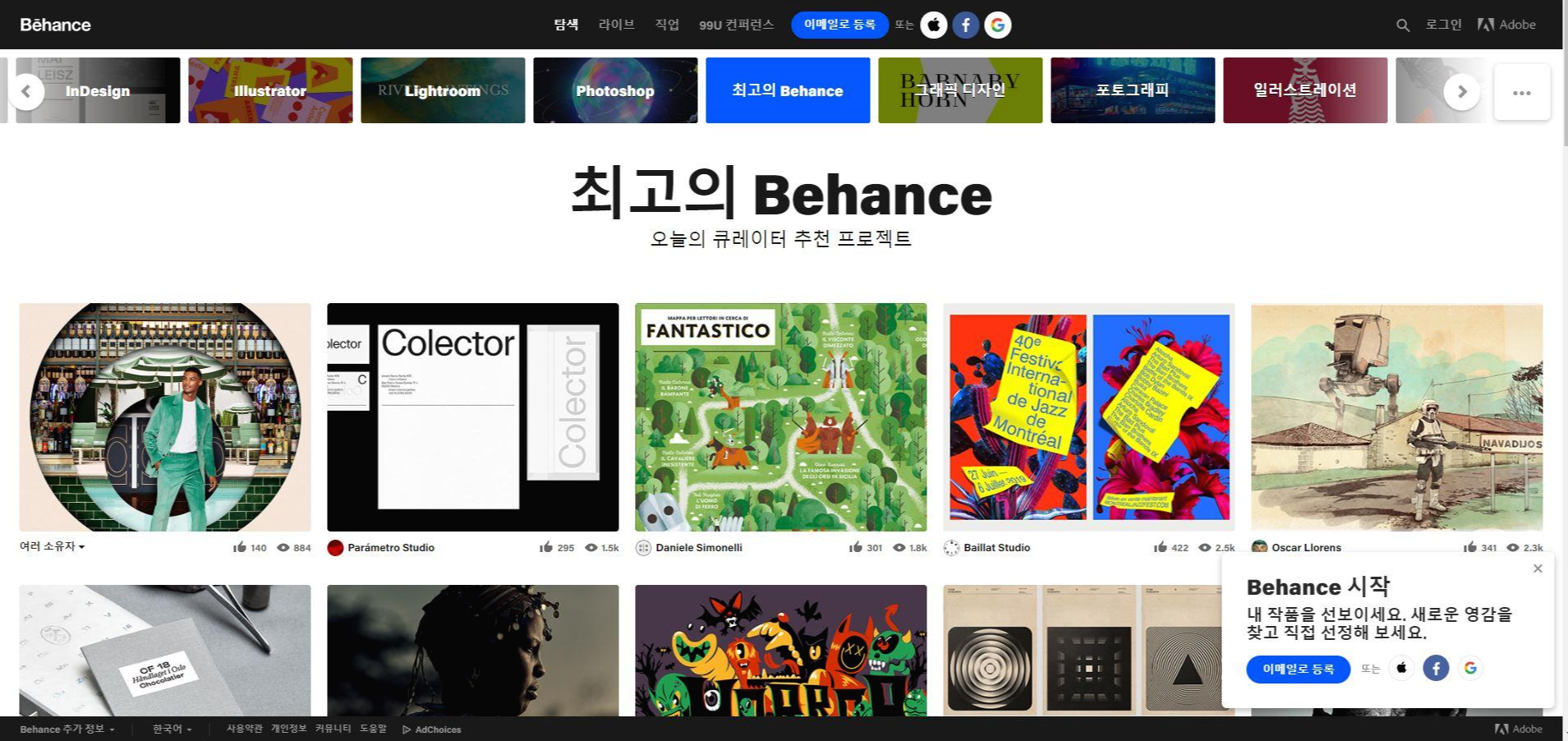The image size is (1568, 741).
Task: Sign up with Google in header
Action: tap(998, 25)
